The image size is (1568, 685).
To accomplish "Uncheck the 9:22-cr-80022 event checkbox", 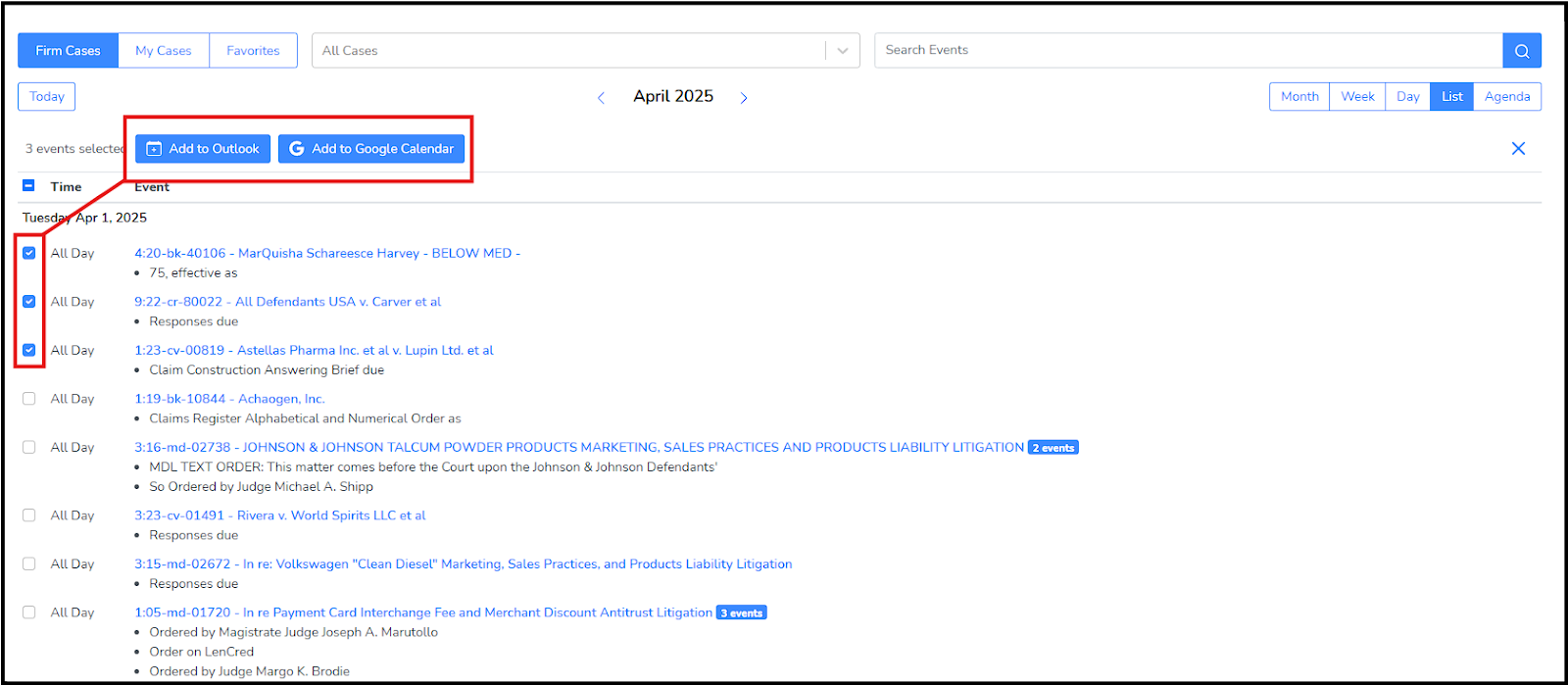I will click(29, 302).
